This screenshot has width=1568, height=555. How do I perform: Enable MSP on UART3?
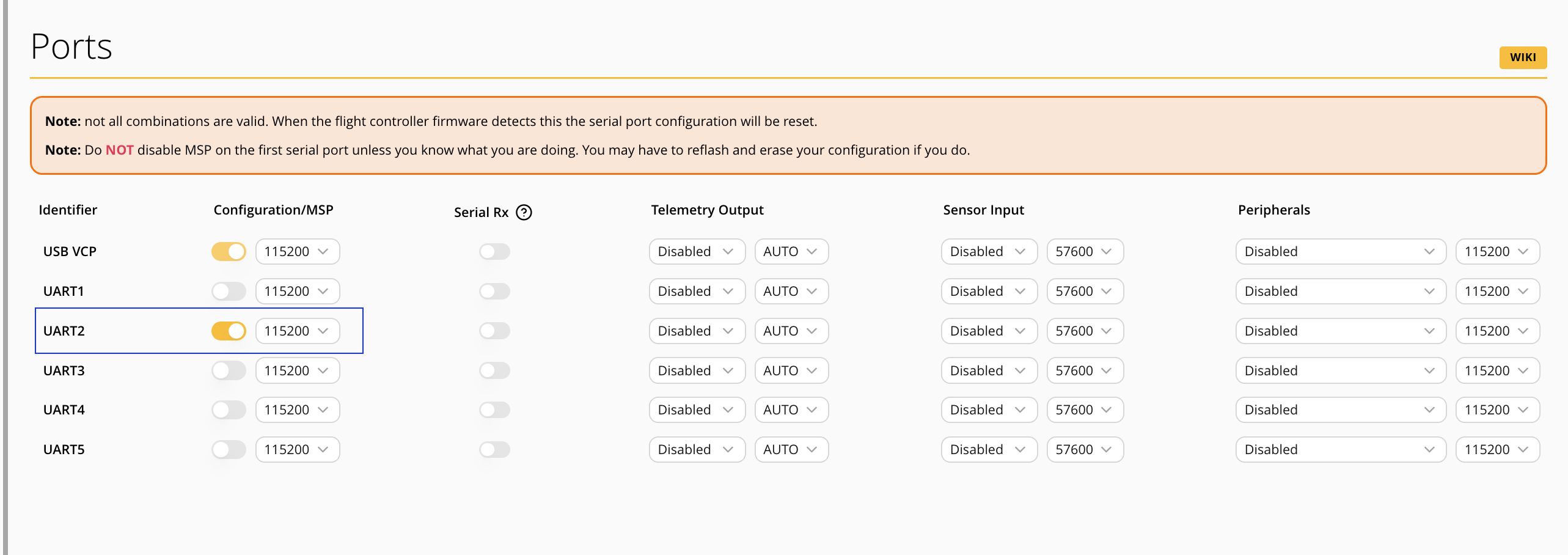pos(229,370)
